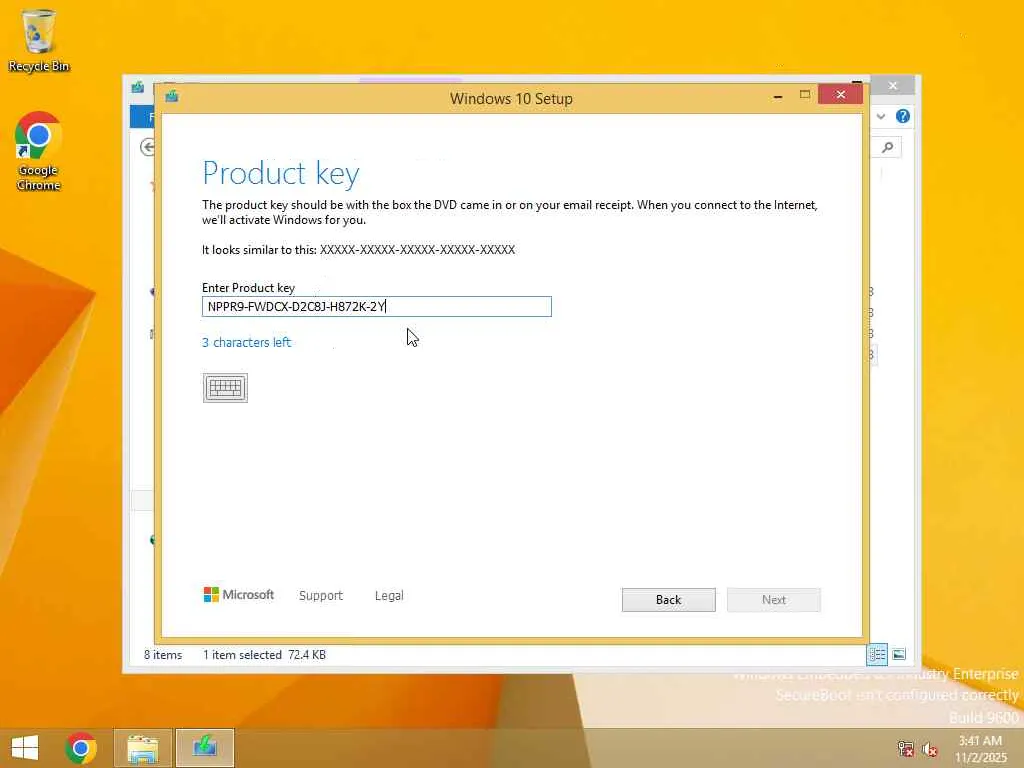Open the taskbar clock and date
1024x768 pixels.
click(x=980, y=749)
